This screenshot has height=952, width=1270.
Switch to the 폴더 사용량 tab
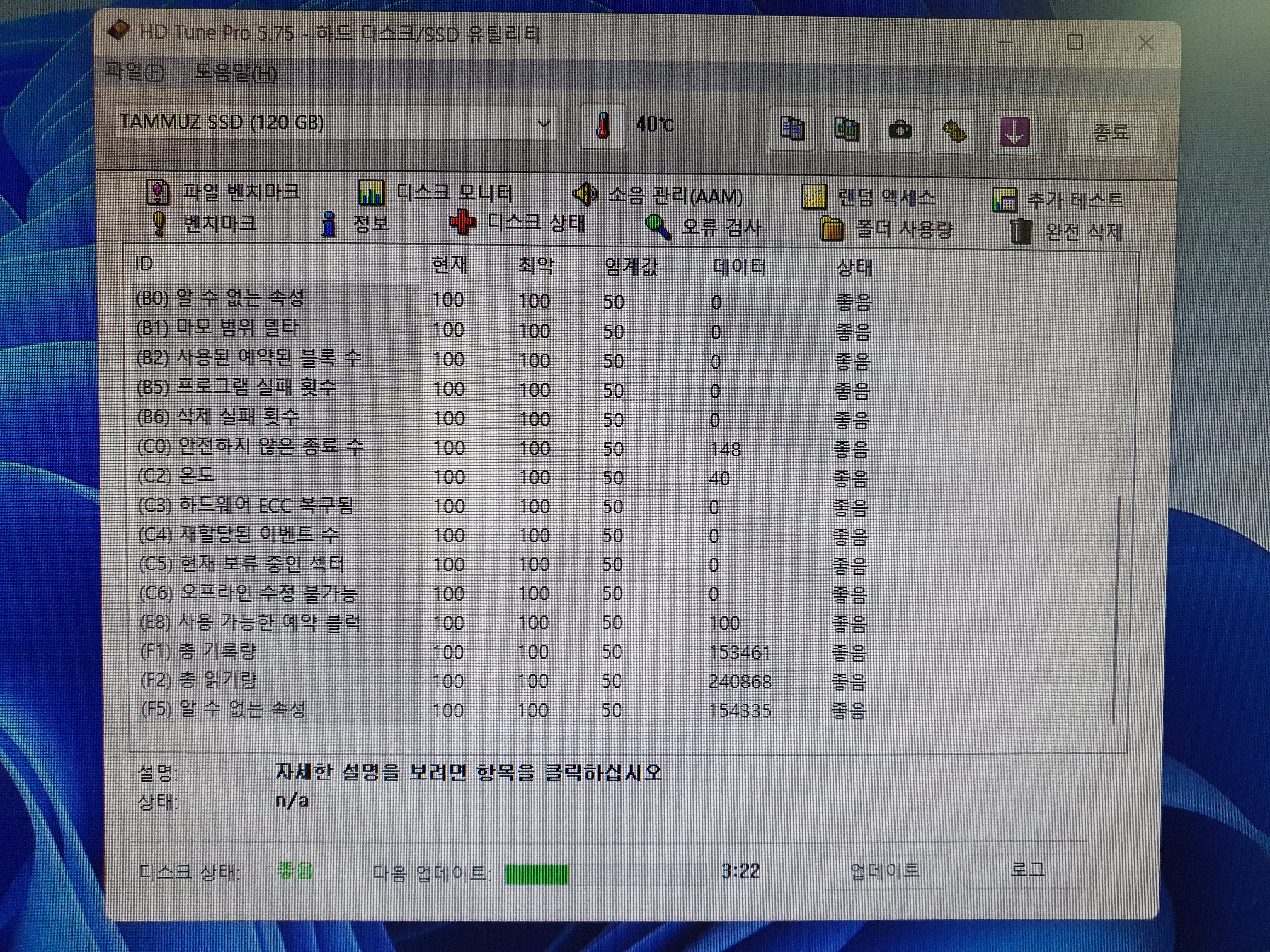(x=886, y=229)
